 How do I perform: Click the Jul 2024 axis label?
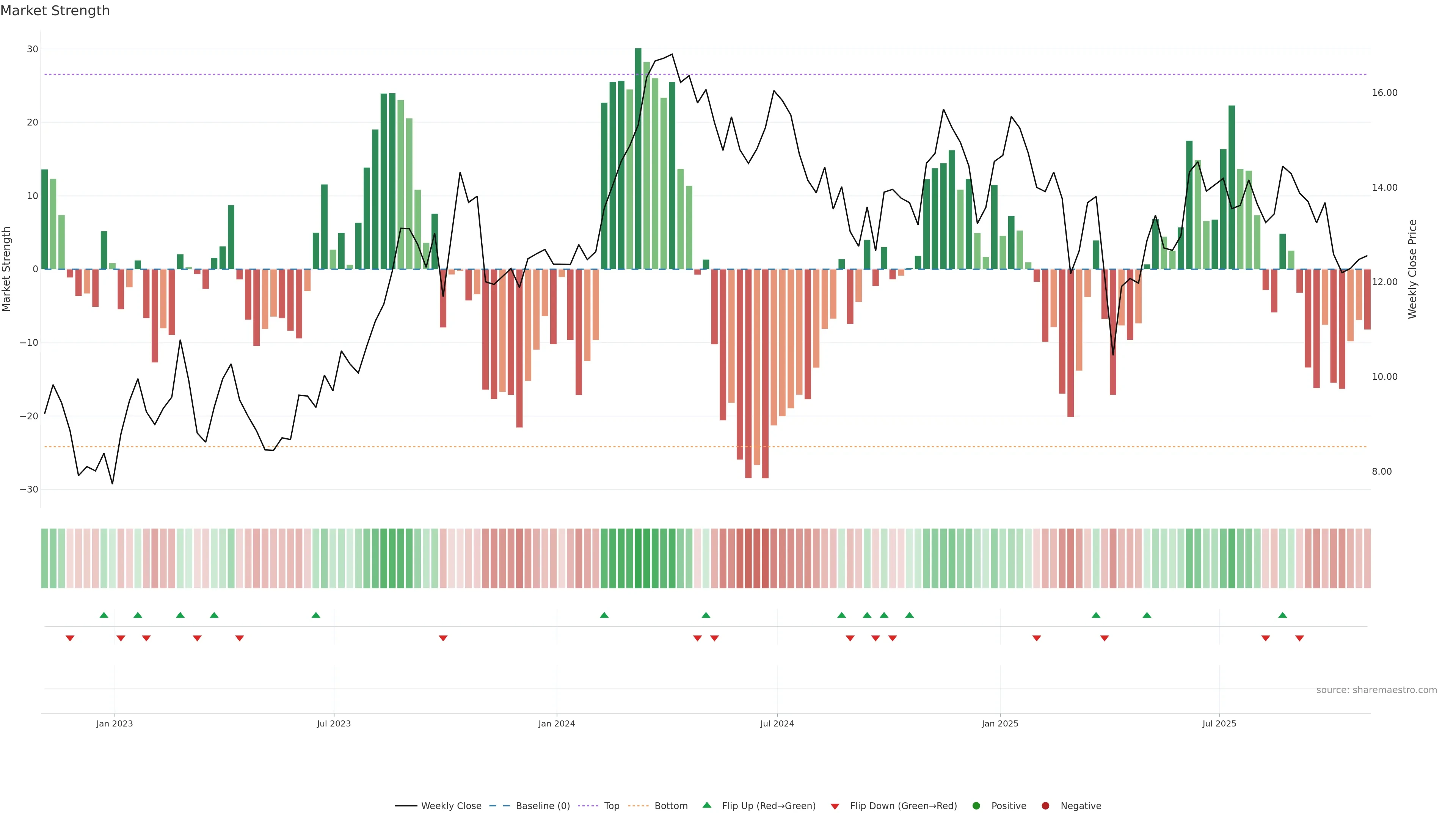[x=777, y=723]
